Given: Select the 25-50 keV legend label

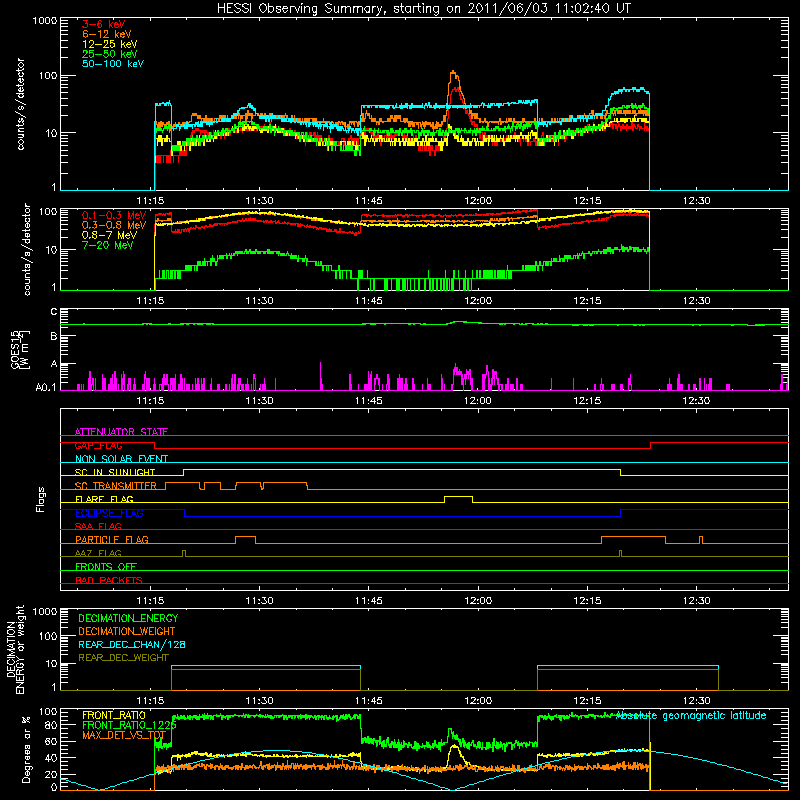Looking at the screenshot, I should click(110, 54).
